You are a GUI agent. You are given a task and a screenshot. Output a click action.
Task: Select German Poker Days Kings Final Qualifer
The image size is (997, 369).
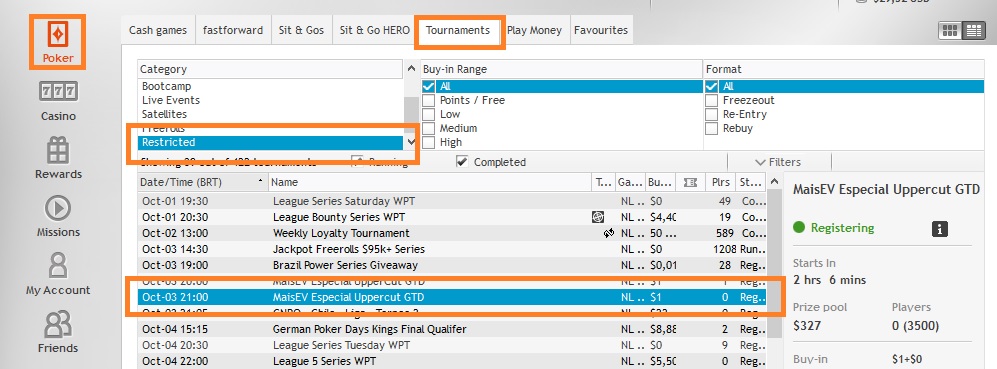[x=452, y=330]
